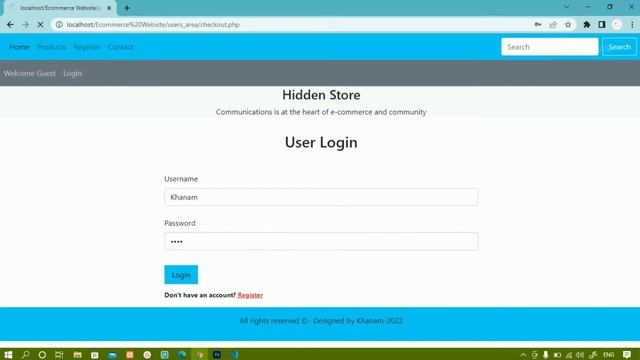Open Microsoft Edge from the taskbar
The image size is (640, 360).
click(x=182, y=355)
